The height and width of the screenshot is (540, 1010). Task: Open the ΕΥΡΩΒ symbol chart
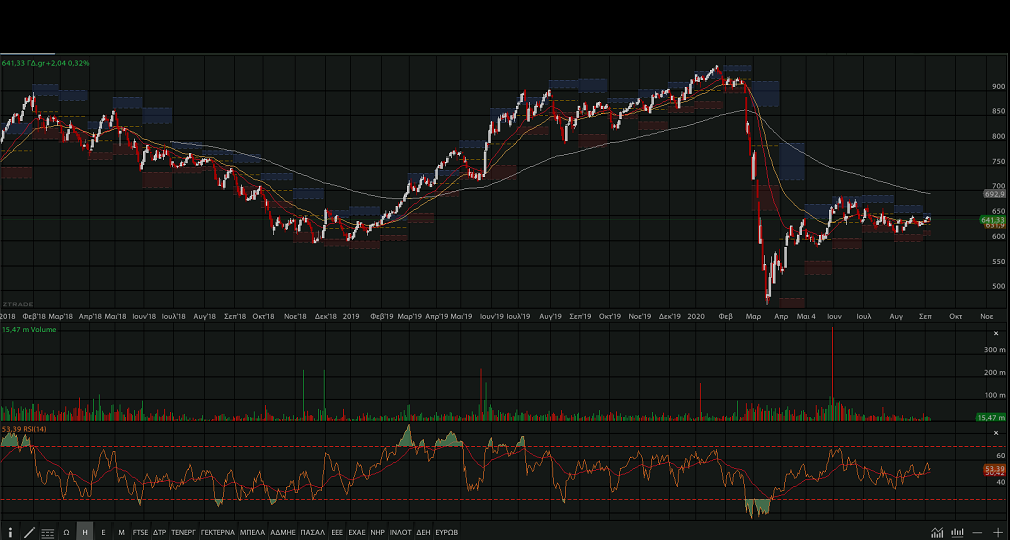[446, 532]
